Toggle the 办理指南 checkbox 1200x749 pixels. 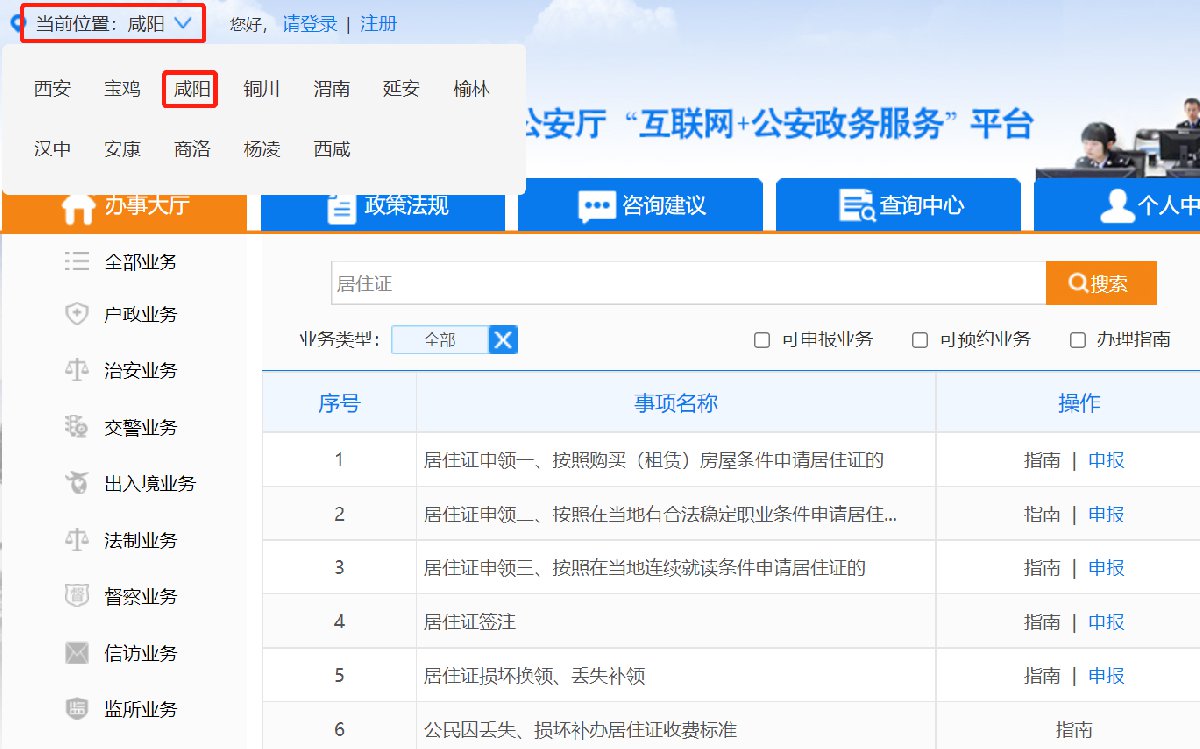(1078, 340)
